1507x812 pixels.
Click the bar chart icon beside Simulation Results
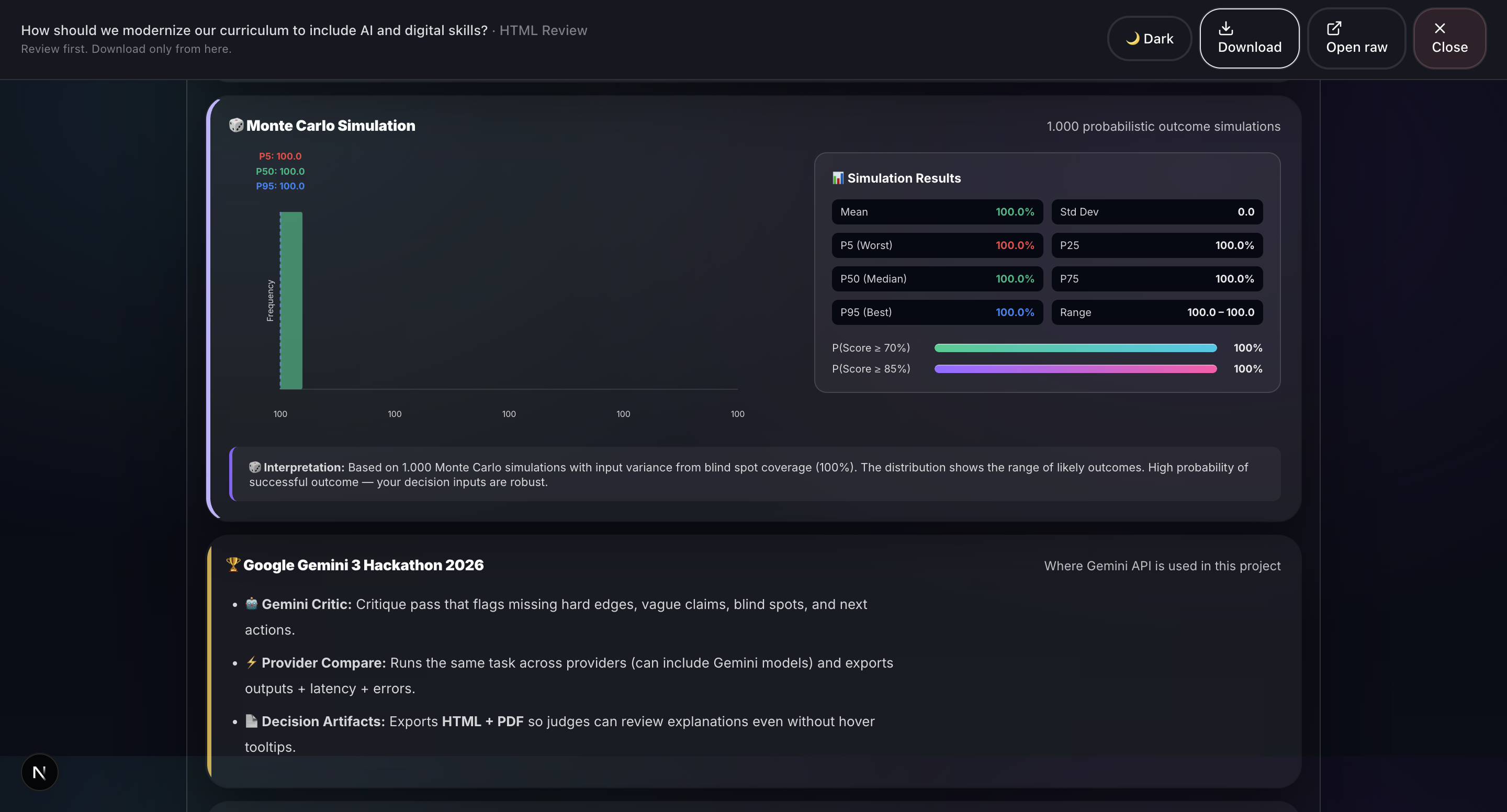tap(838, 178)
